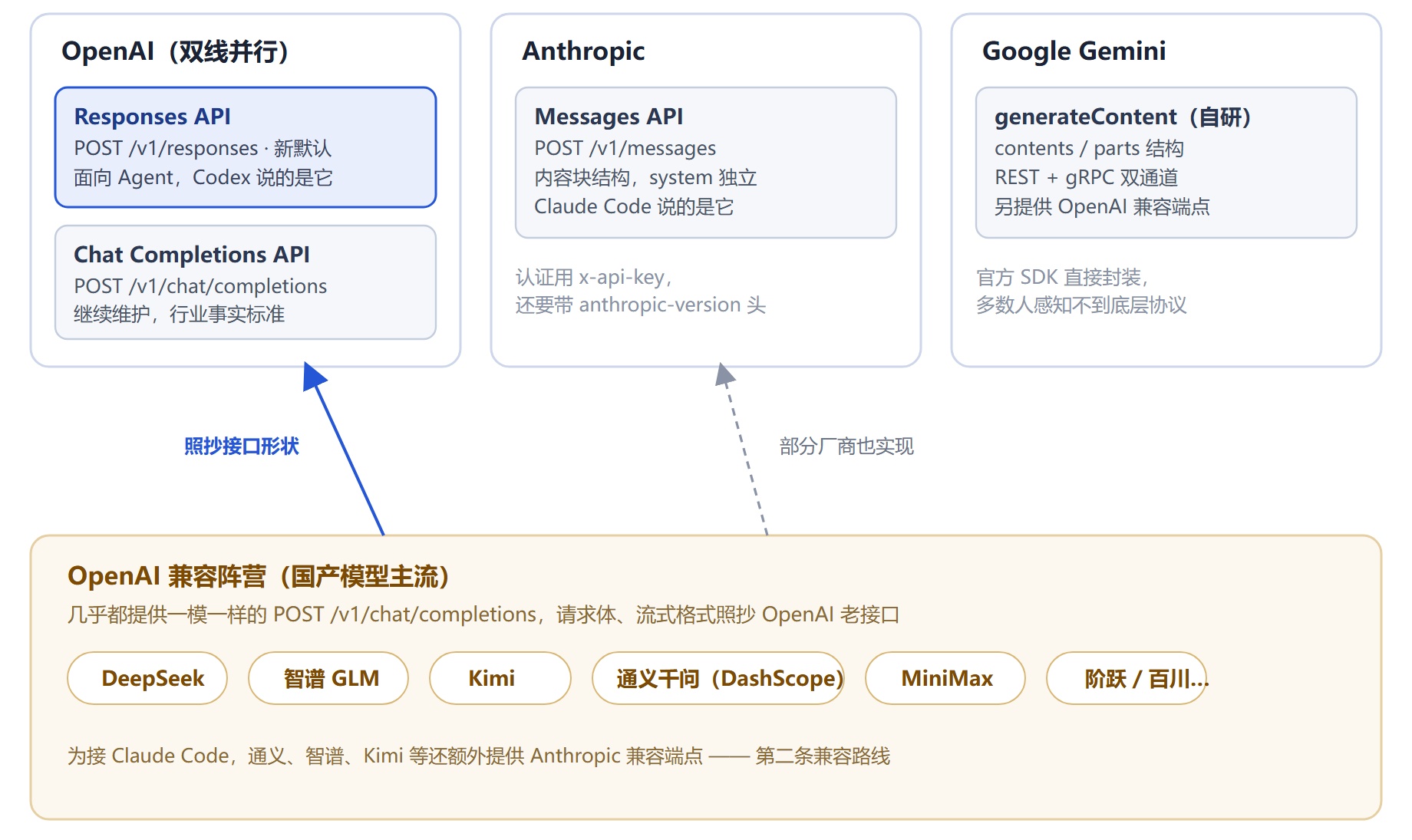Click the line REST + gRPC 双通道
This screenshot has height=840, width=1412.
(x=1086, y=177)
